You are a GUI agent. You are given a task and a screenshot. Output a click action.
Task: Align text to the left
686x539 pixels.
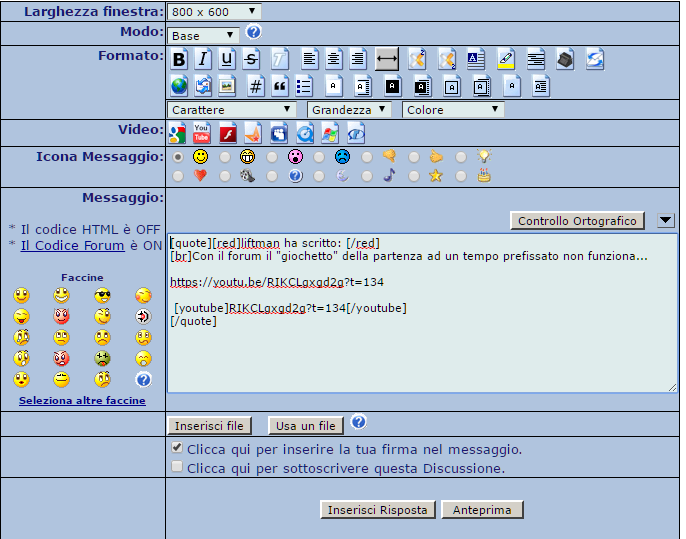310,59
